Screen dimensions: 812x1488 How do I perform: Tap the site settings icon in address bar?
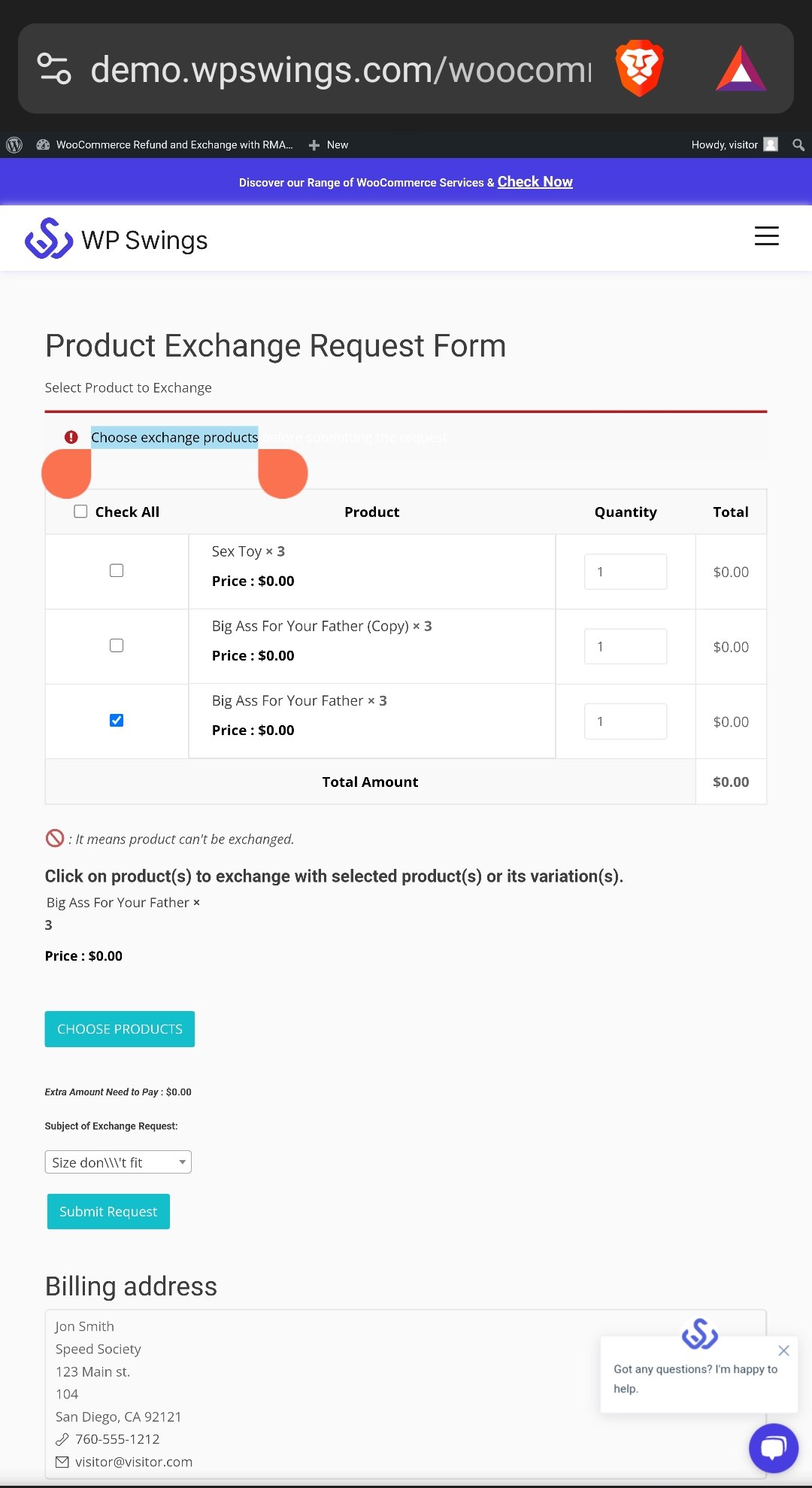54,68
